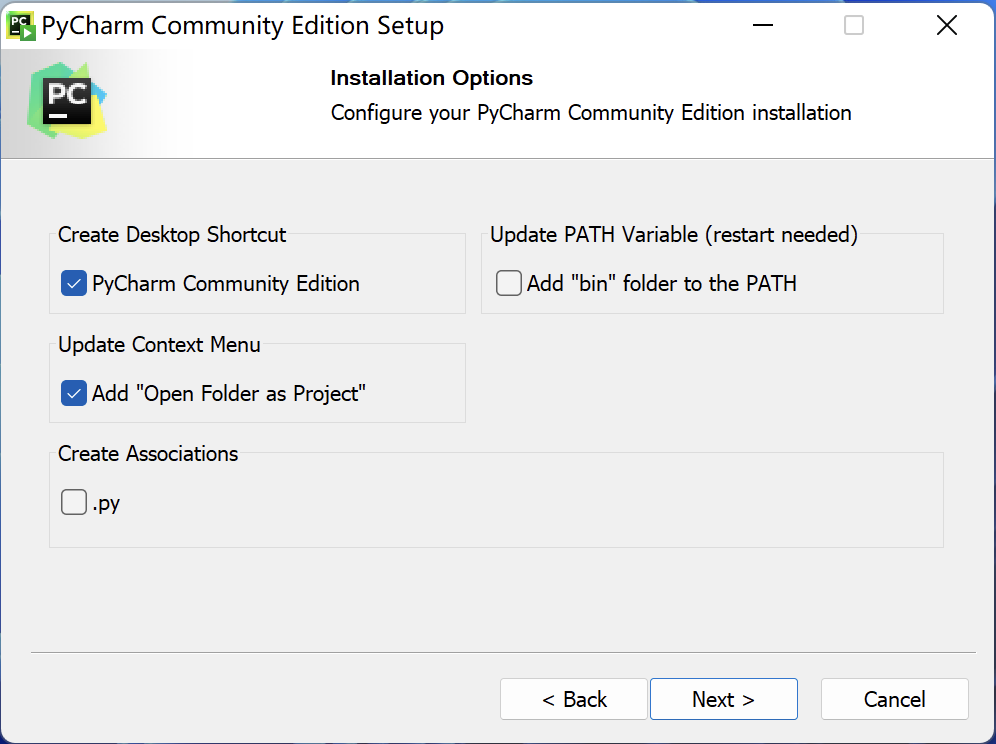Check the .py box under Create Associations
Image resolution: width=996 pixels, height=744 pixels.
tap(72, 502)
